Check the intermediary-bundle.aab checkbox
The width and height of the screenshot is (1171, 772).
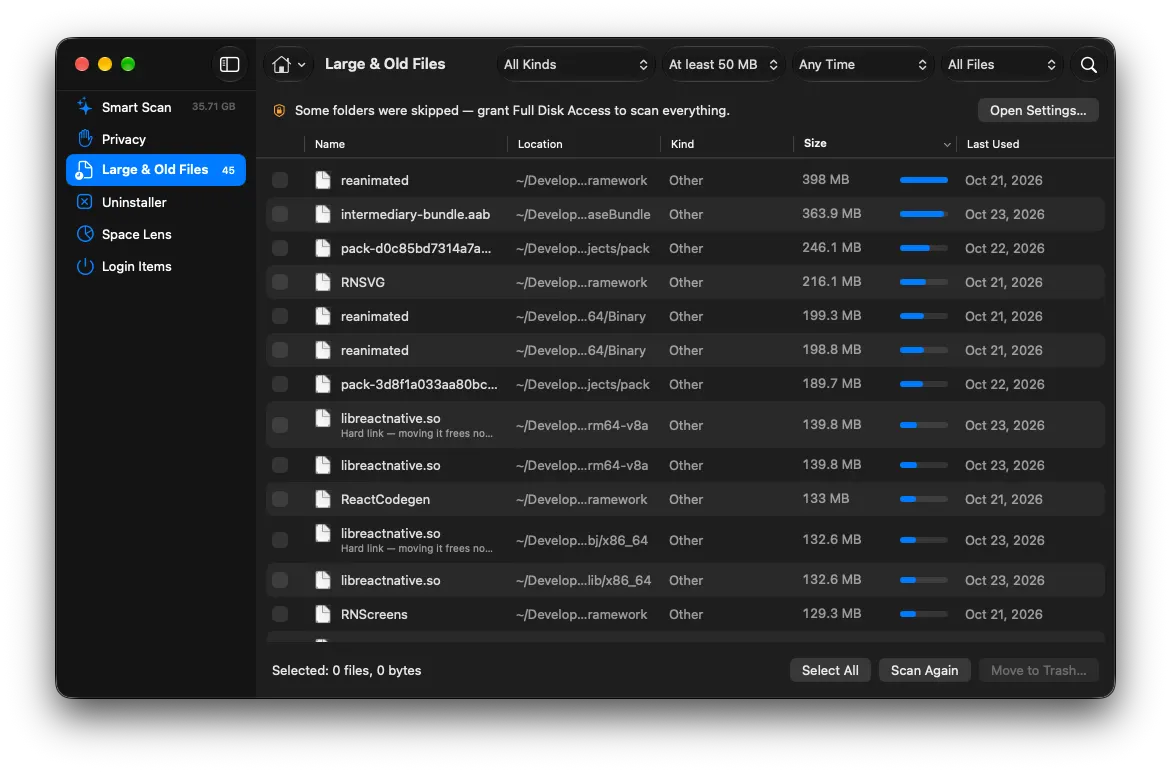coord(280,214)
